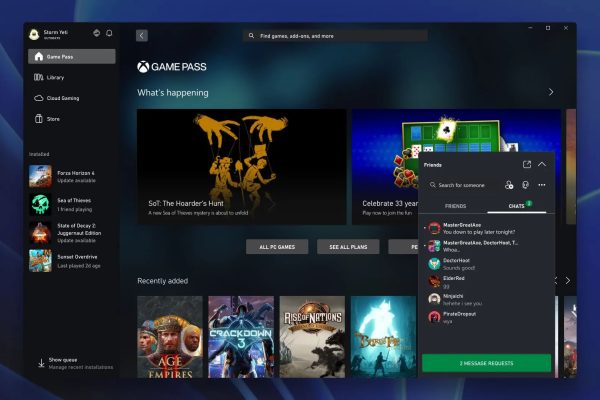Open chat with MasterGreatAxe
Viewport: 600px width, 400px height.
point(487,229)
